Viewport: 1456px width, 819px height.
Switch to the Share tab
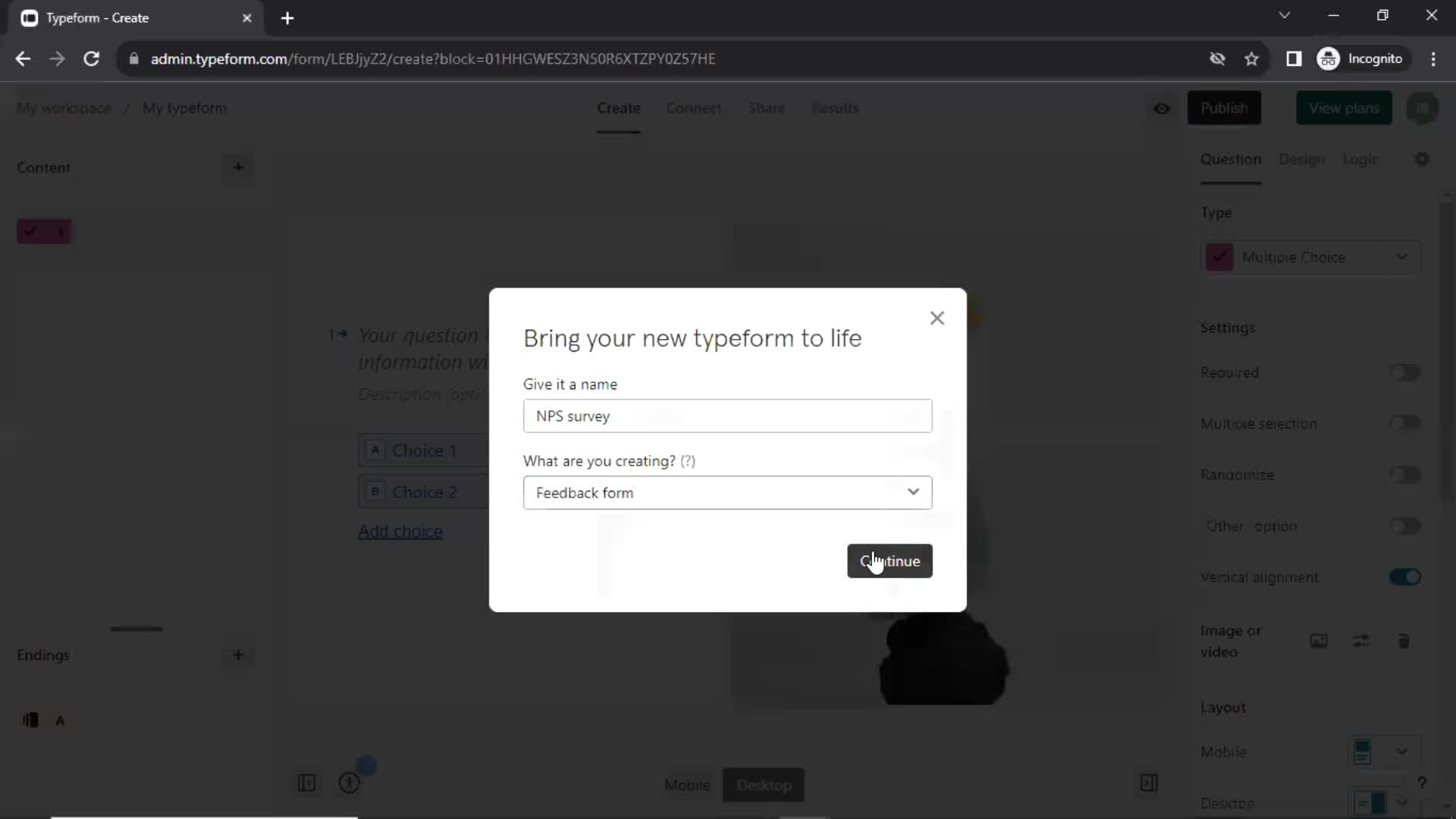point(767,108)
